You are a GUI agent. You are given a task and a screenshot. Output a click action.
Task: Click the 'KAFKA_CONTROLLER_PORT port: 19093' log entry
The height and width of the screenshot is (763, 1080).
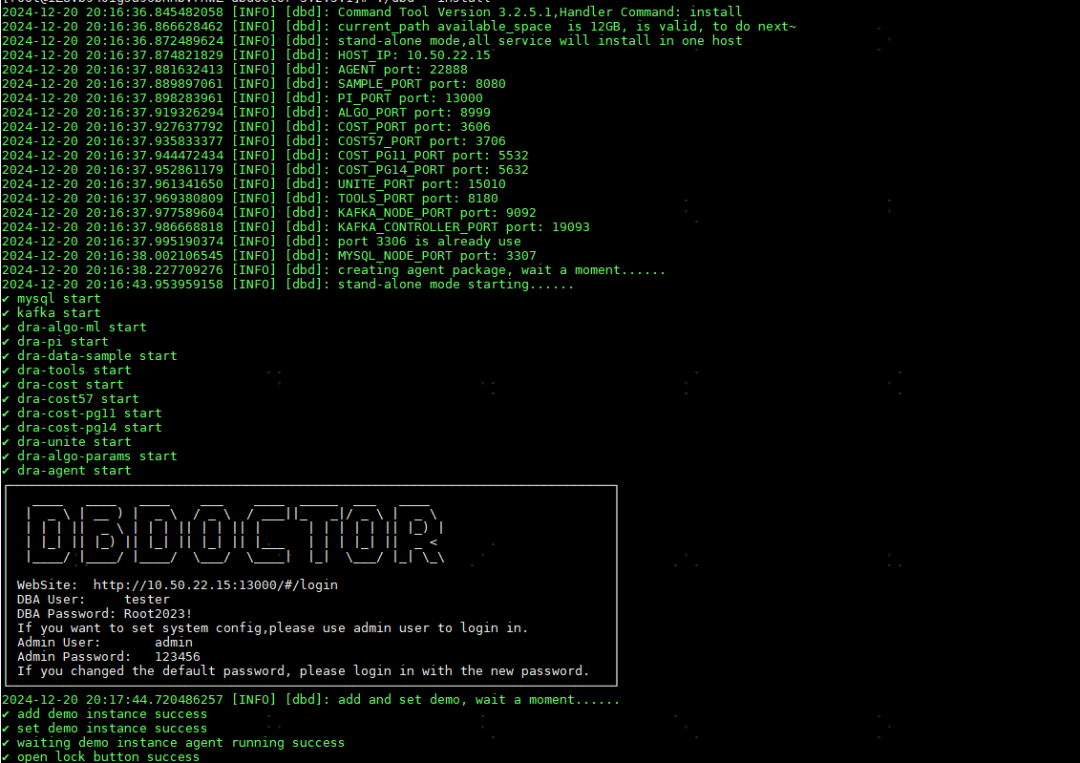pyautogui.click(x=295, y=227)
